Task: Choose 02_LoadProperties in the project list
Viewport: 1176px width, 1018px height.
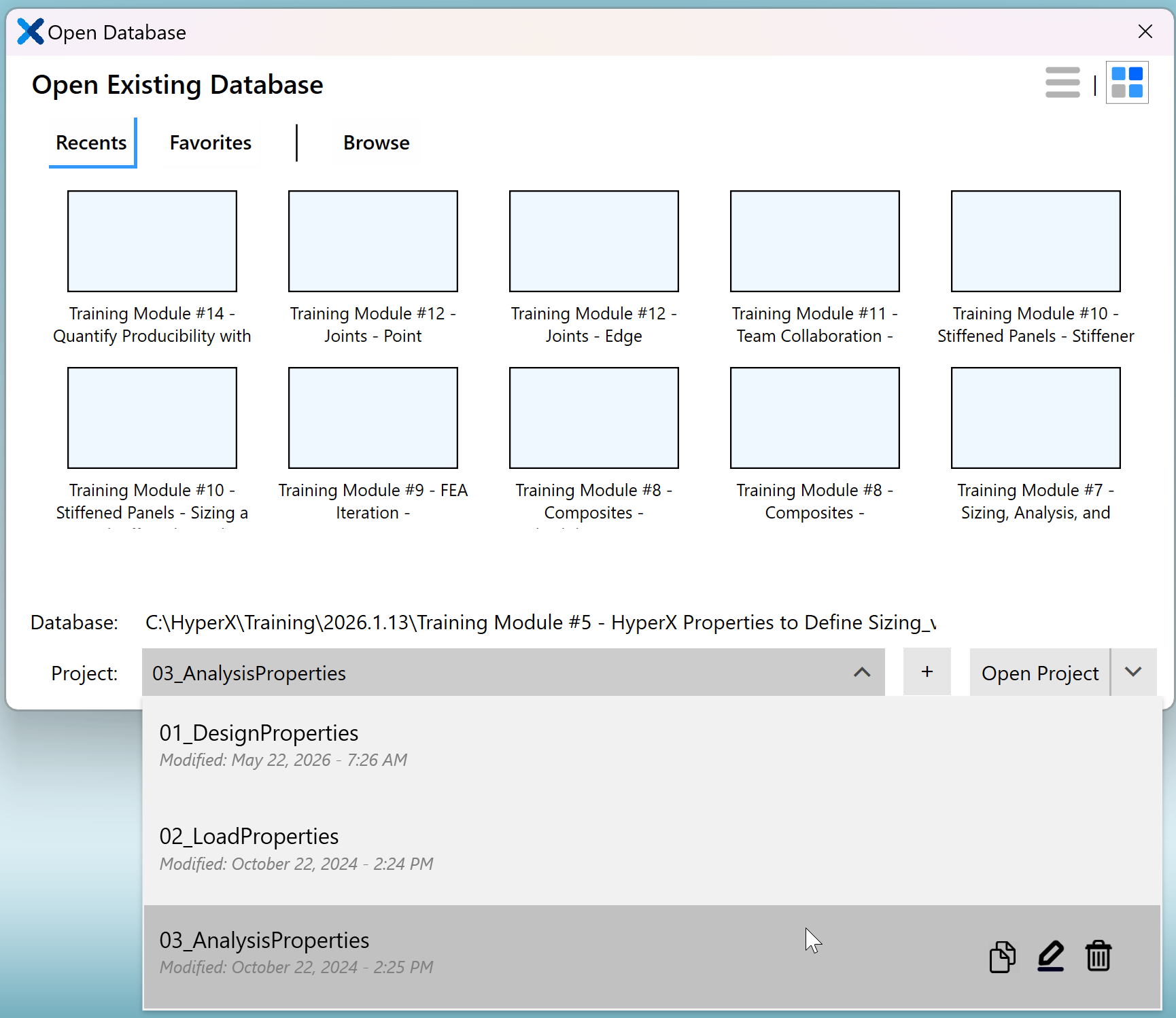Action: pyautogui.click(x=652, y=853)
